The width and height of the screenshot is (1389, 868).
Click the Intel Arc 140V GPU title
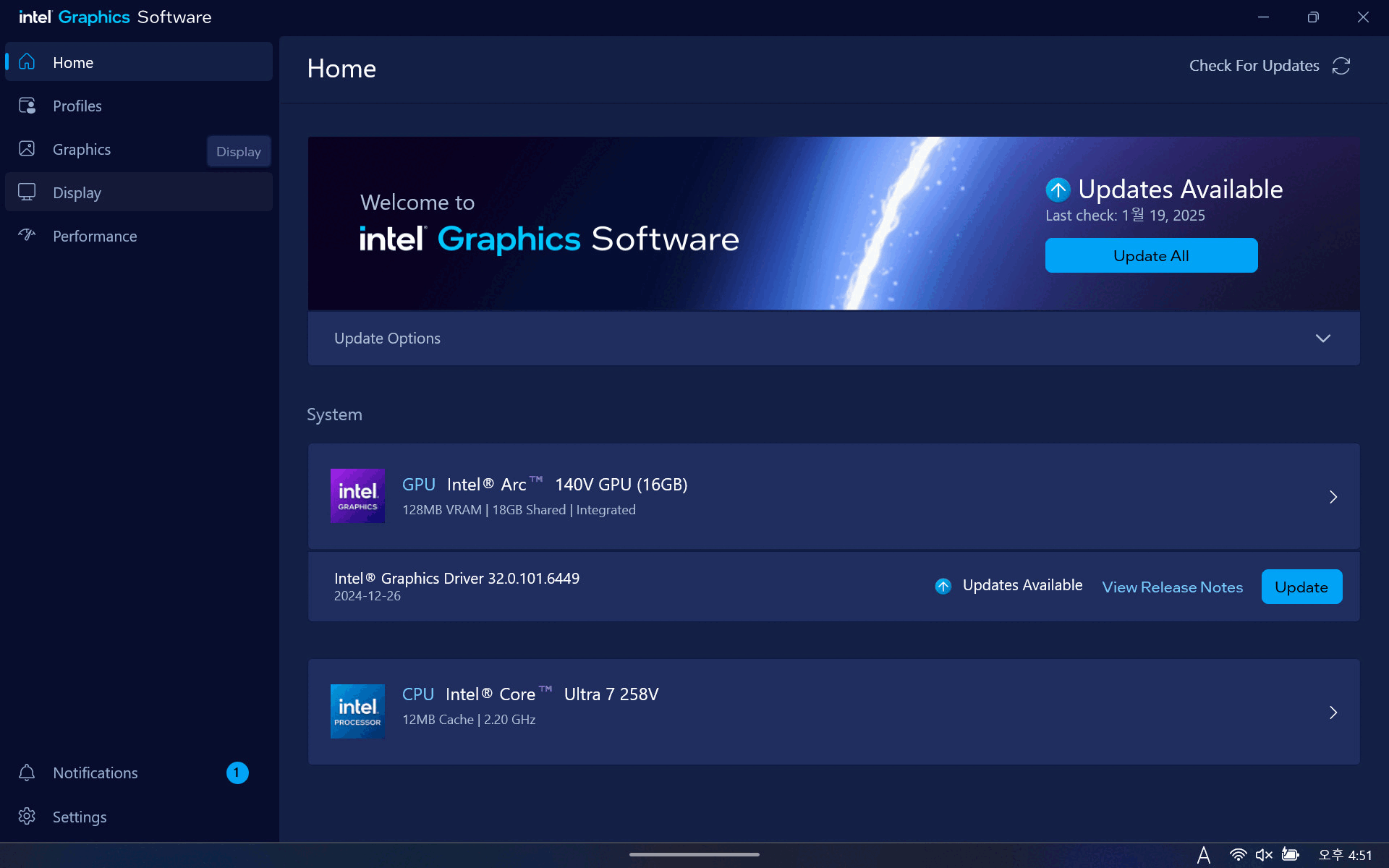(566, 484)
